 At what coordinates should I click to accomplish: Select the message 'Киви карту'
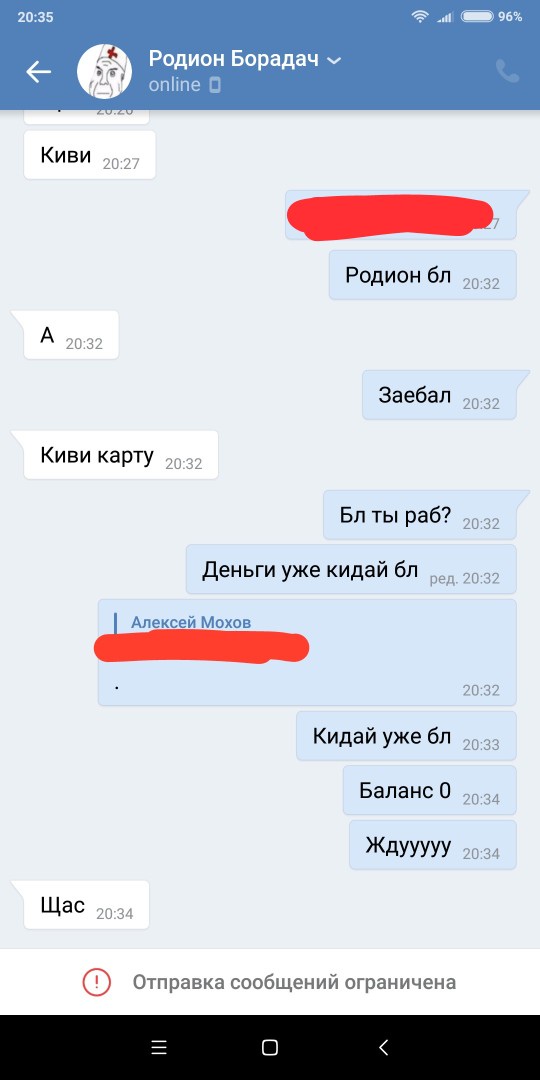coord(121,455)
